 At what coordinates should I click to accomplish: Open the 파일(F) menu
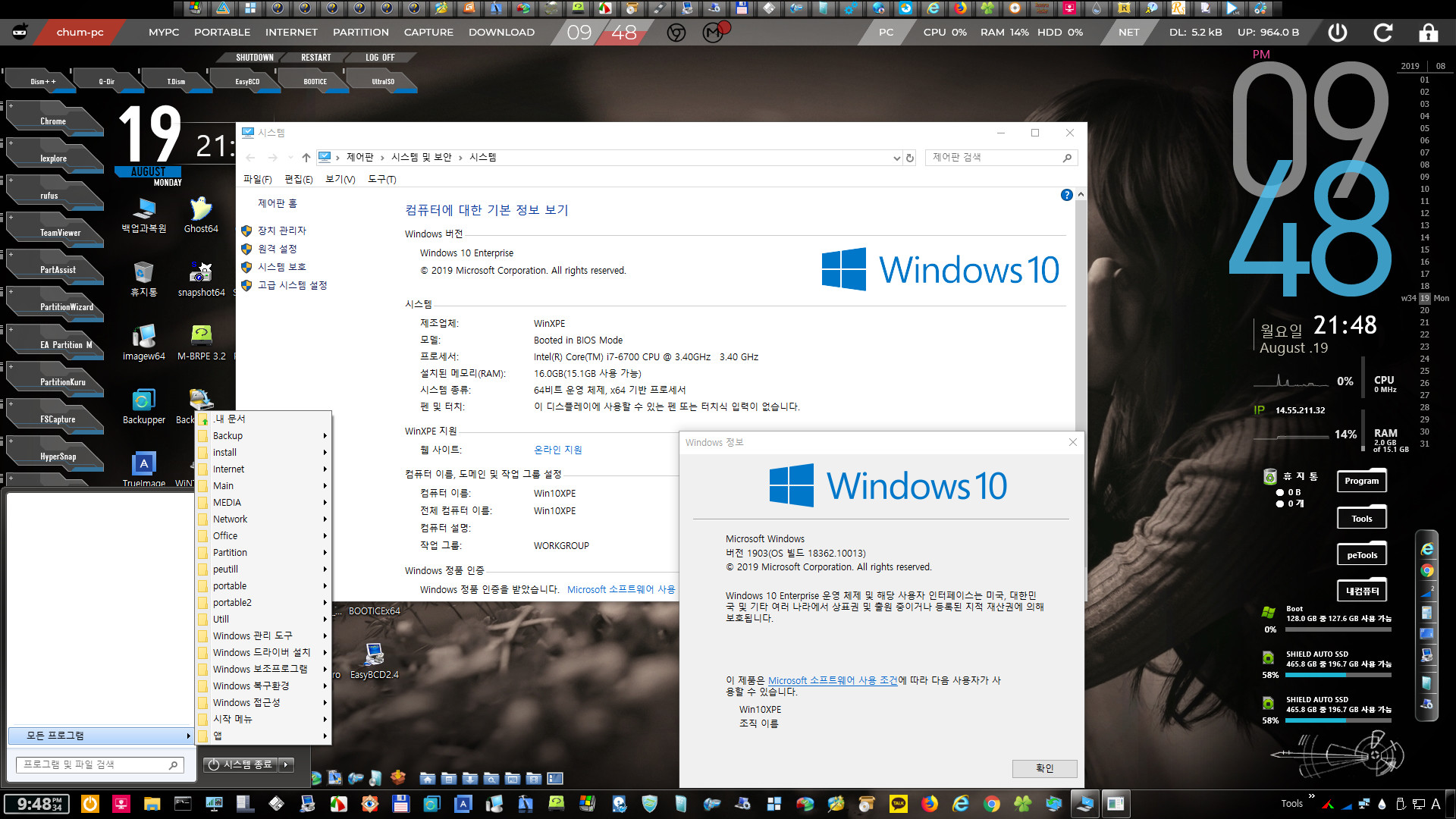tap(257, 180)
